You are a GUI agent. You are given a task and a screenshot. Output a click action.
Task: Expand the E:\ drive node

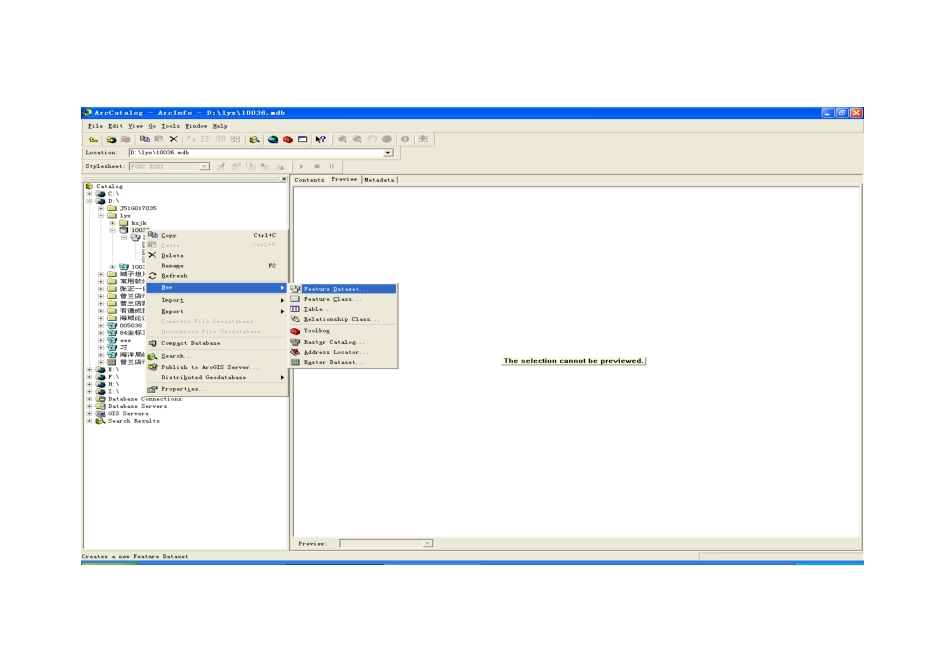(x=90, y=370)
